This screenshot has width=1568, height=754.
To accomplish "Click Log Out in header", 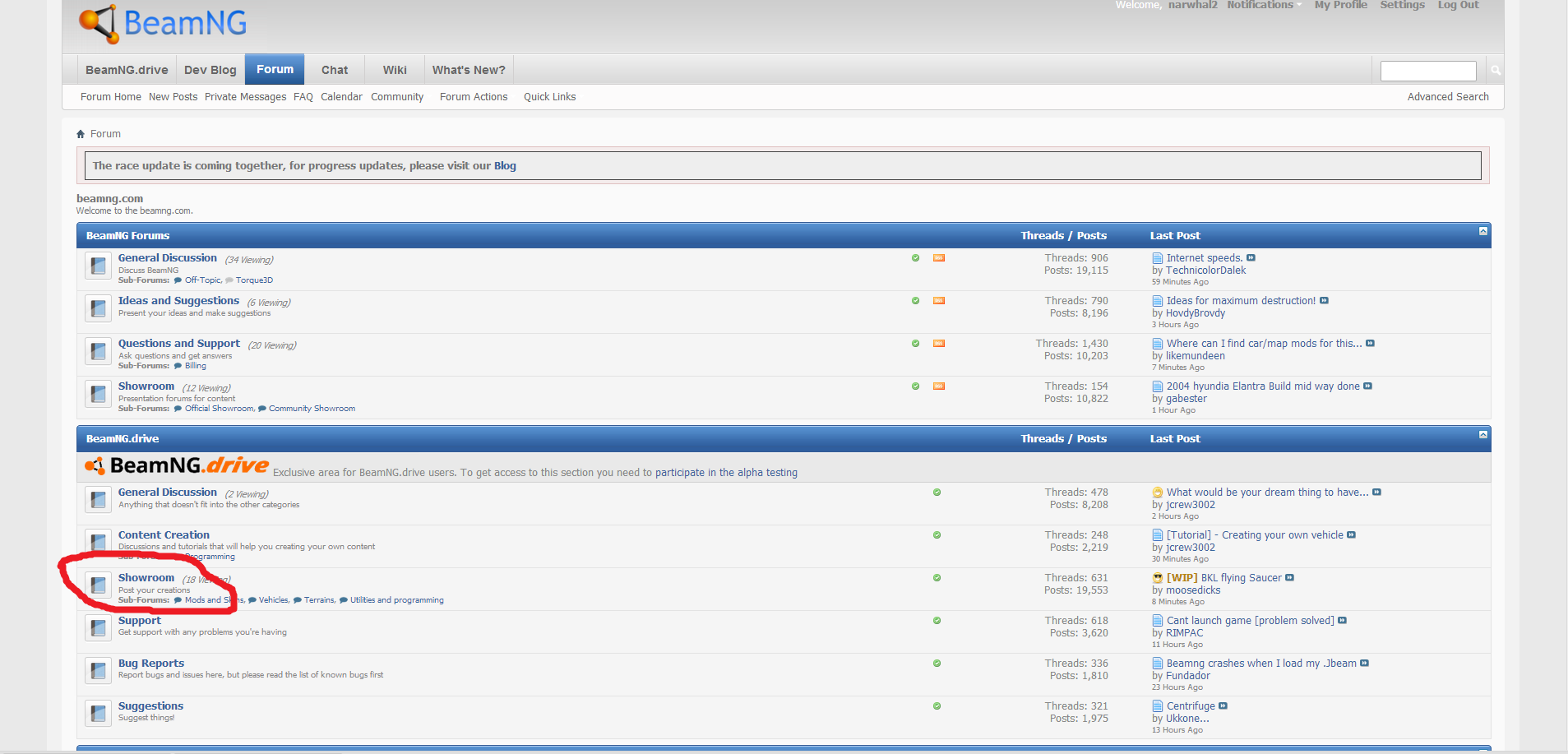I will pyautogui.click(x=1458, y=5).
